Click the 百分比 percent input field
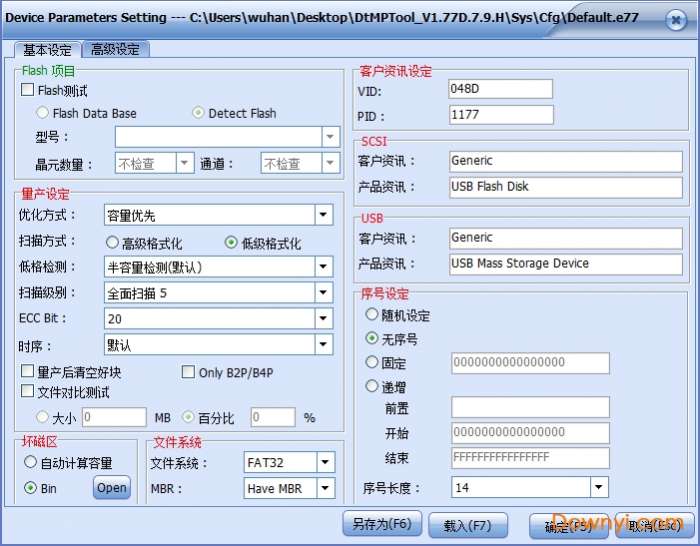Screen dimensions: 700x546 tap(273, 417)
